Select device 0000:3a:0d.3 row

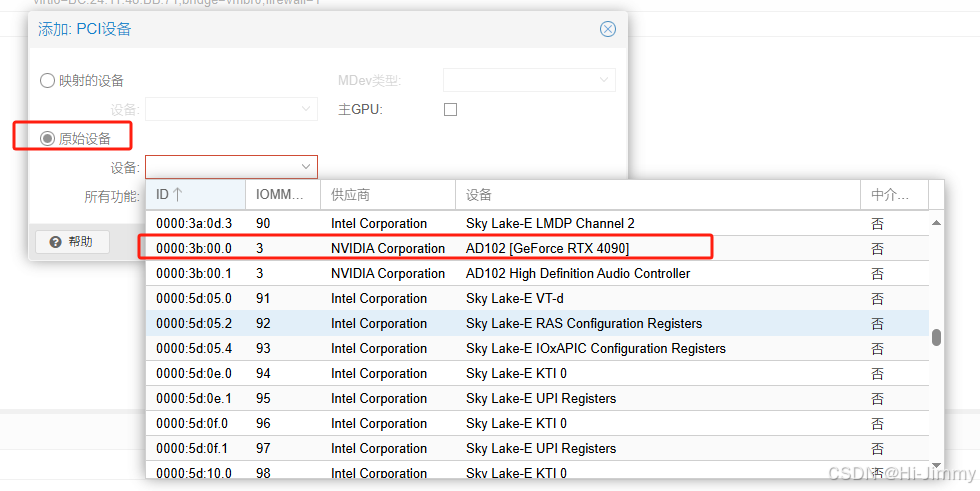click(x=538, y=224)
